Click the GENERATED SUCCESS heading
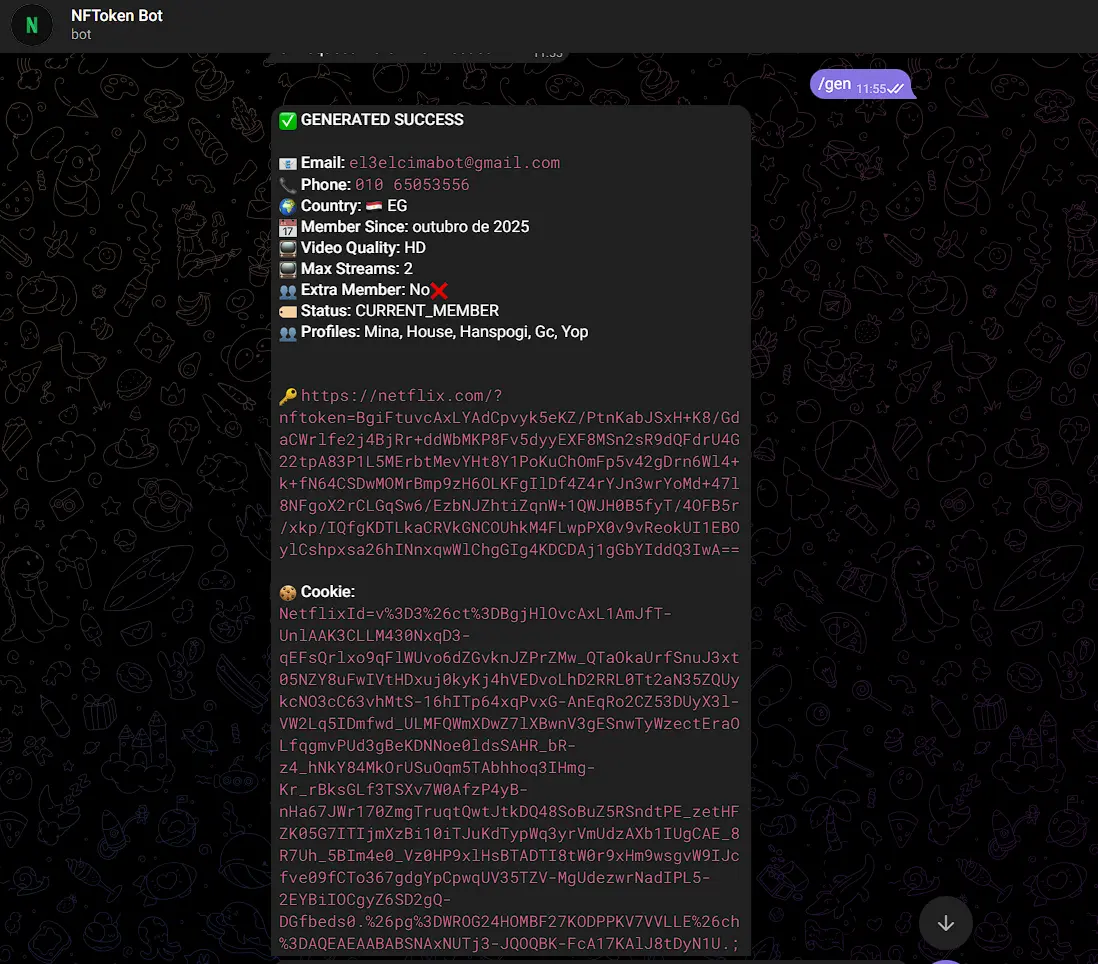 382,120
